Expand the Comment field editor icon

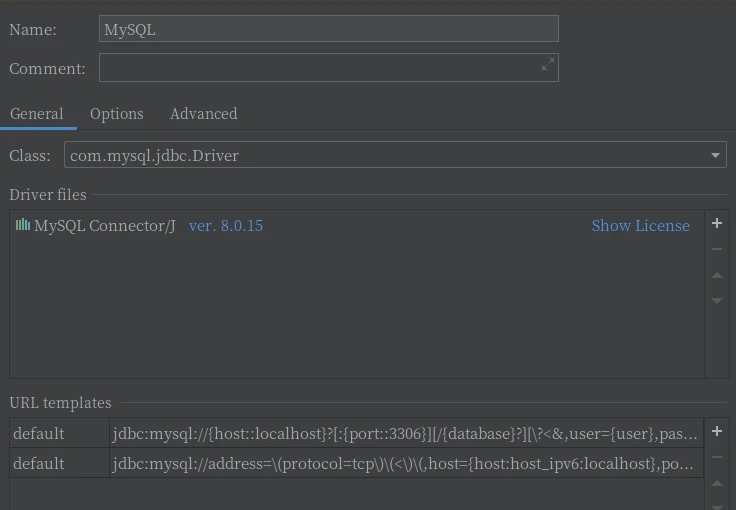(x=547, y=65)
